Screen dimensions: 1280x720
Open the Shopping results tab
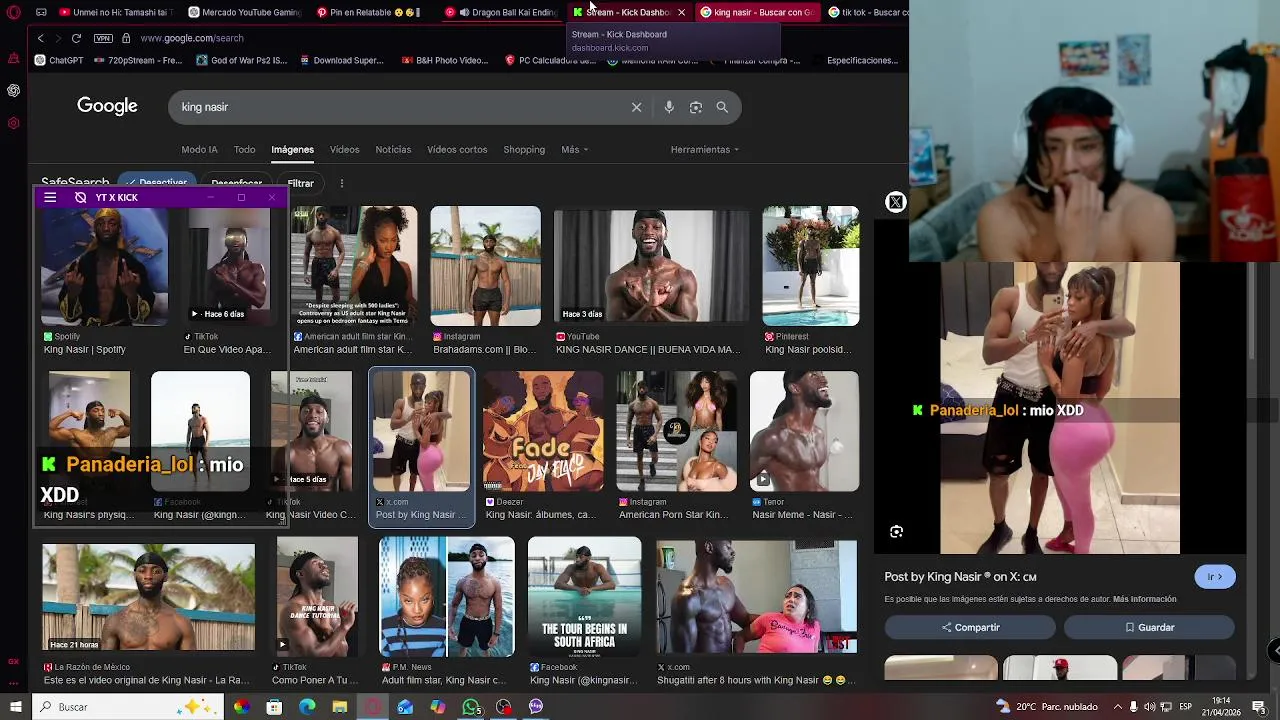(524, 149)
